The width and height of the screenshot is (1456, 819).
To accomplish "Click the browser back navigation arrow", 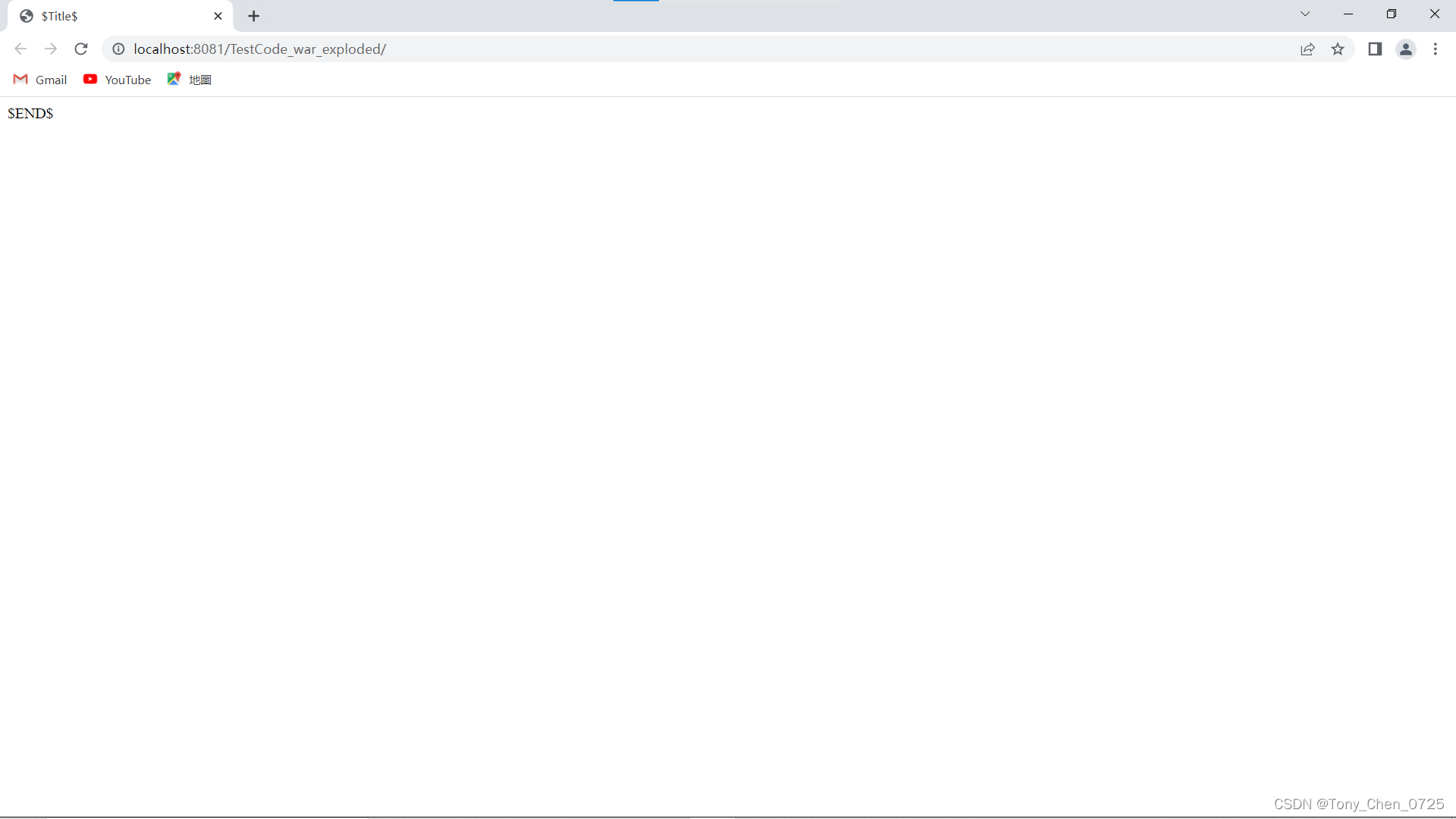I will click(20, 48).
